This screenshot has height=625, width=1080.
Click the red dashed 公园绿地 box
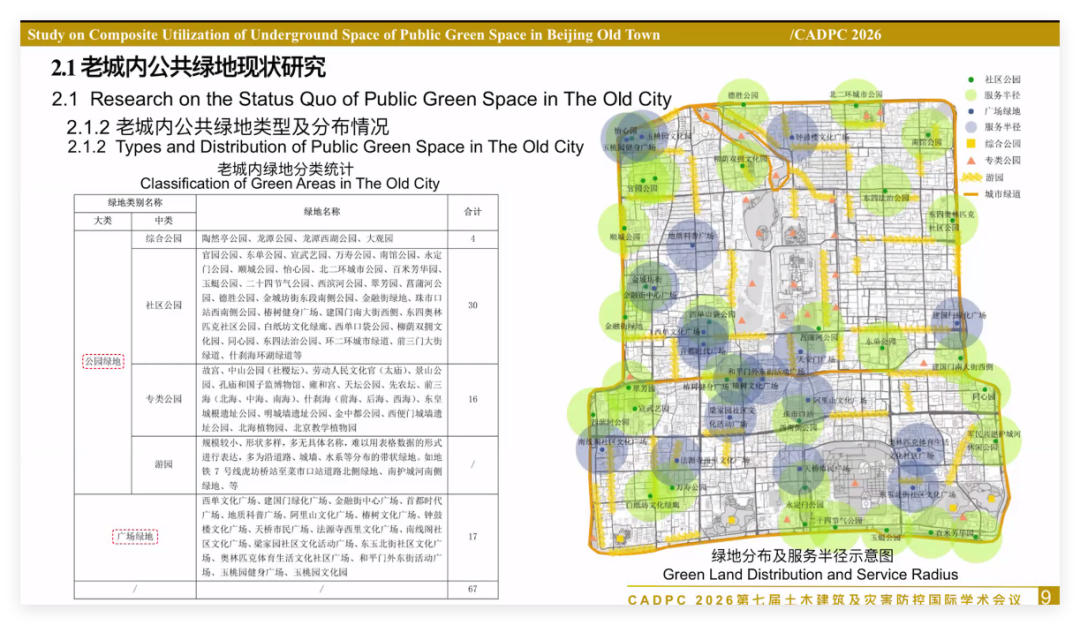coord(102,361)
